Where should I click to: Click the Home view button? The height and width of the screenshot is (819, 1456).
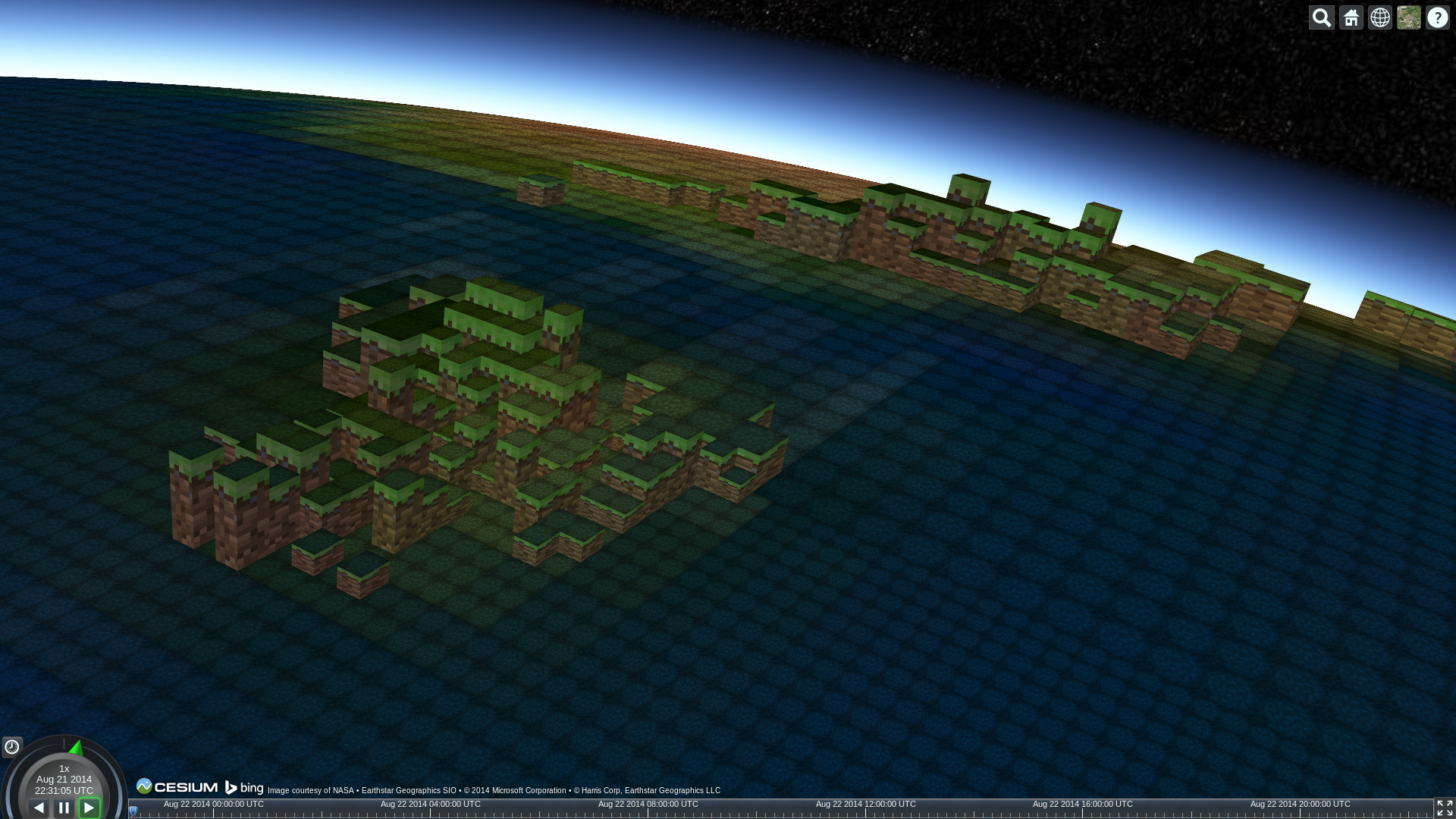[1351, 17]
